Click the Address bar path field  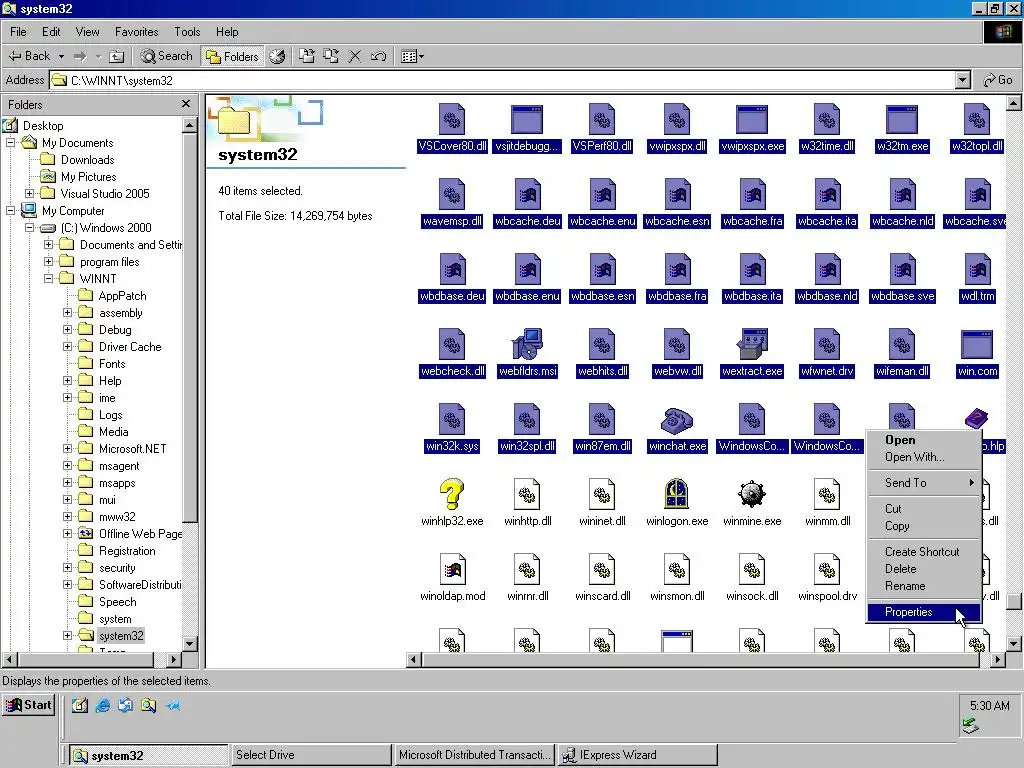503,80
